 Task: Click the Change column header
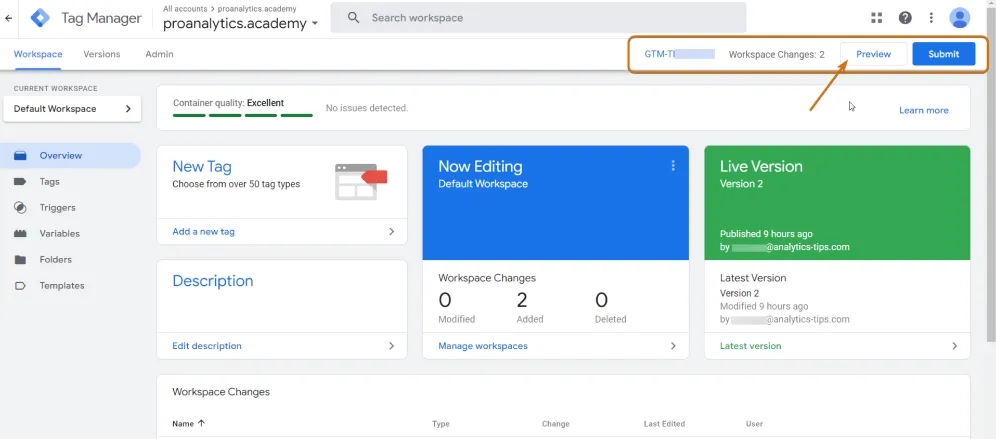pyautogui.click(x=556, y=424)
